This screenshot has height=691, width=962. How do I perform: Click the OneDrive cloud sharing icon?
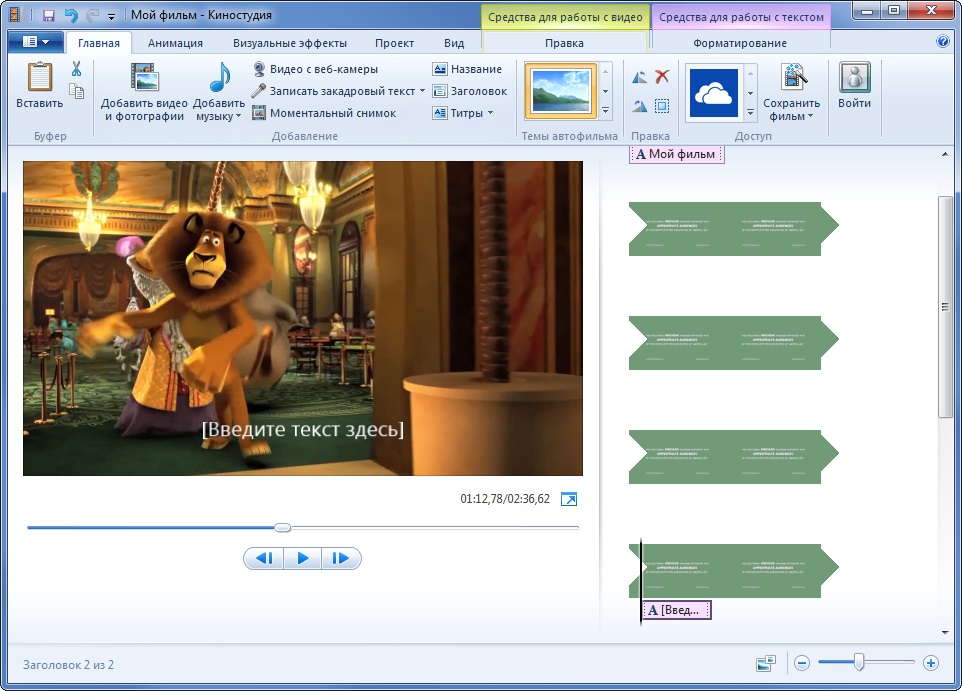(714, 94)
